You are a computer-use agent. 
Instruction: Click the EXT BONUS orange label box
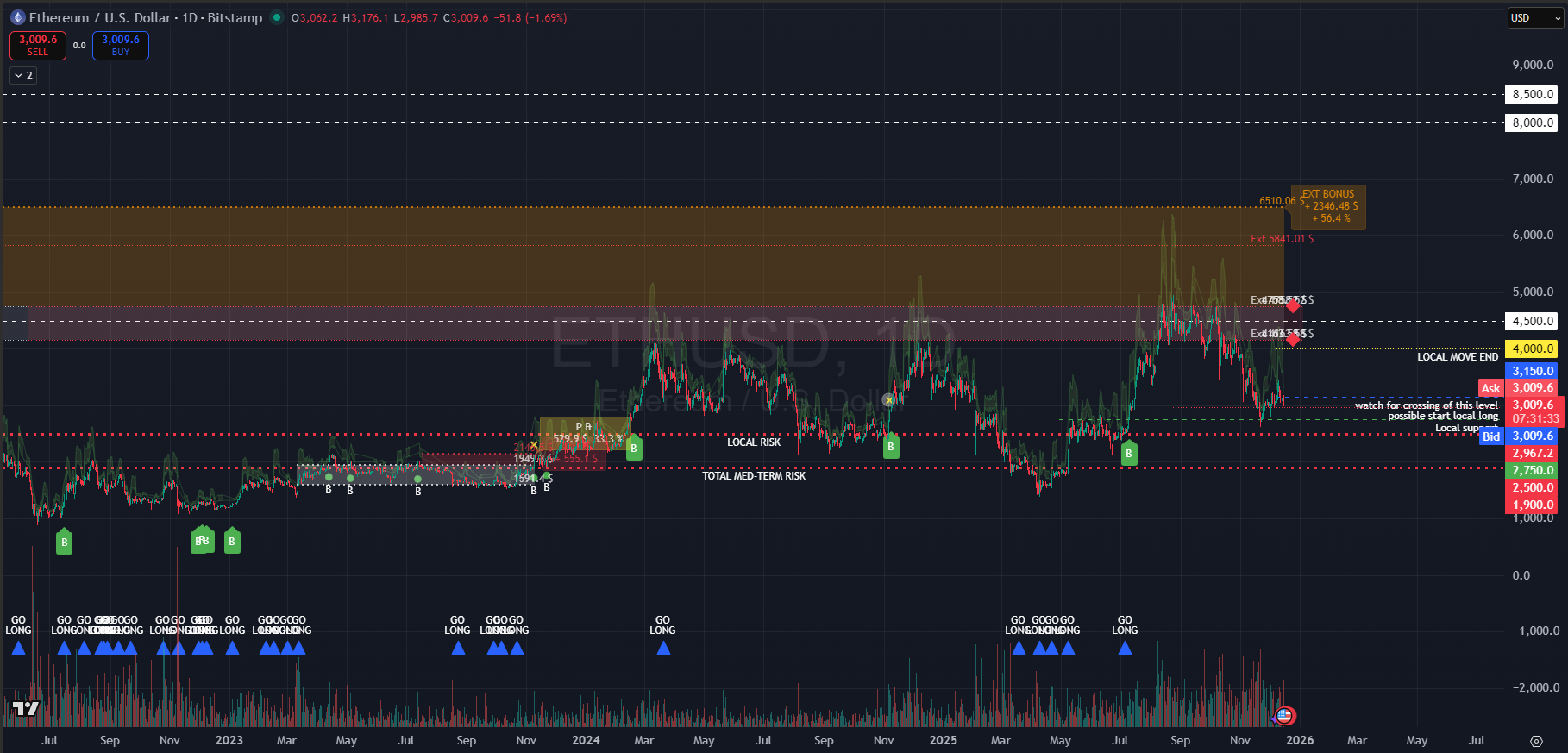tap(1328, 207)
